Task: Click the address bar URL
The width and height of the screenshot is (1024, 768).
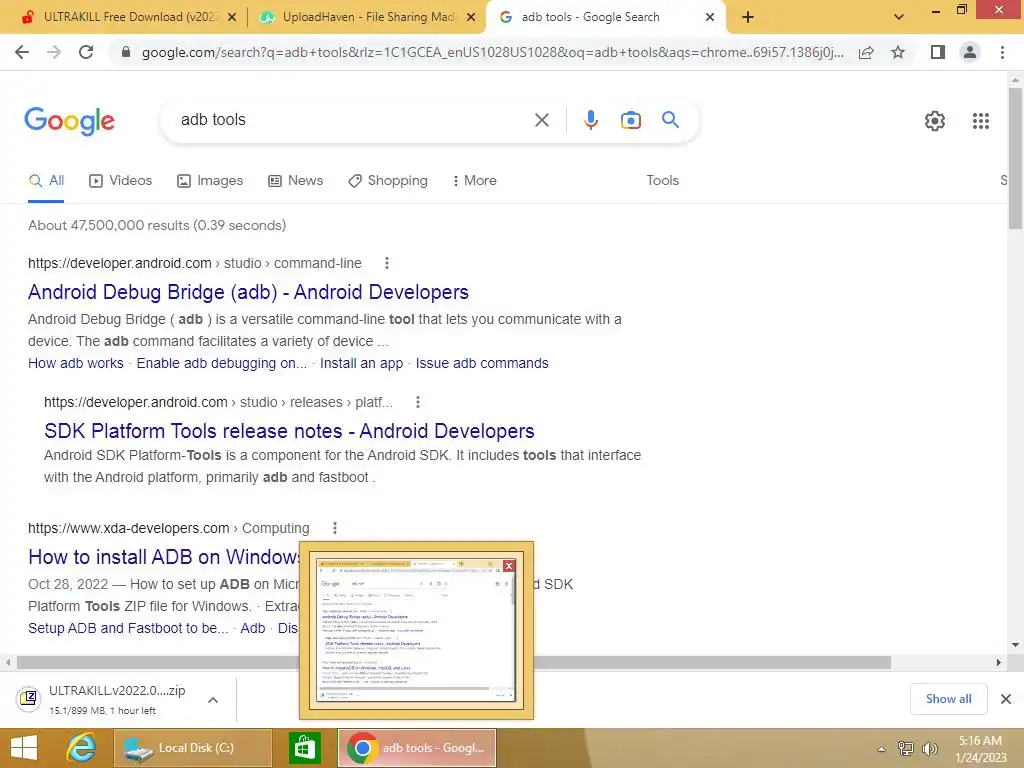Action: coord(492,52)
